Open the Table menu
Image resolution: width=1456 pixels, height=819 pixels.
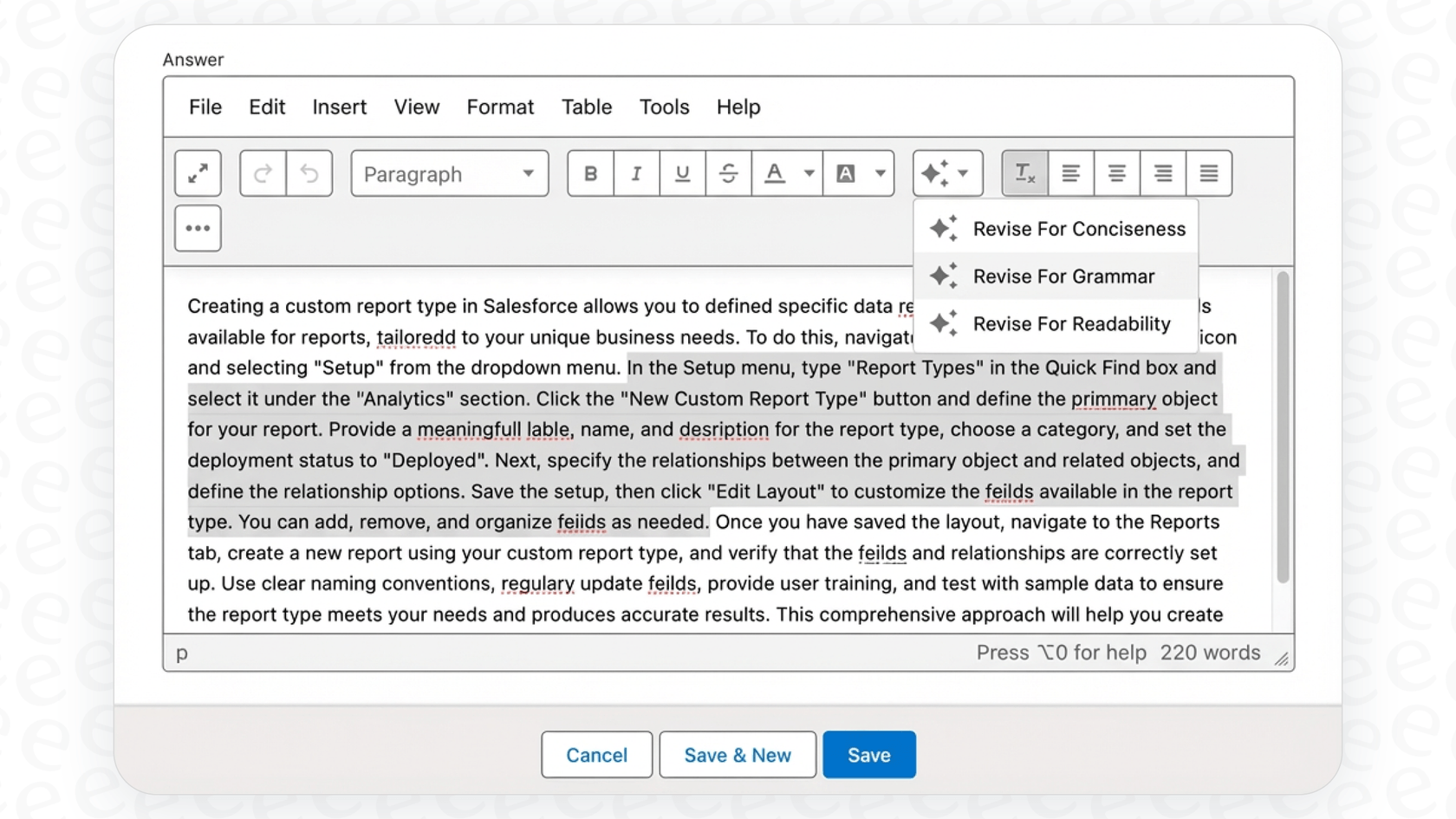[586, 107]
